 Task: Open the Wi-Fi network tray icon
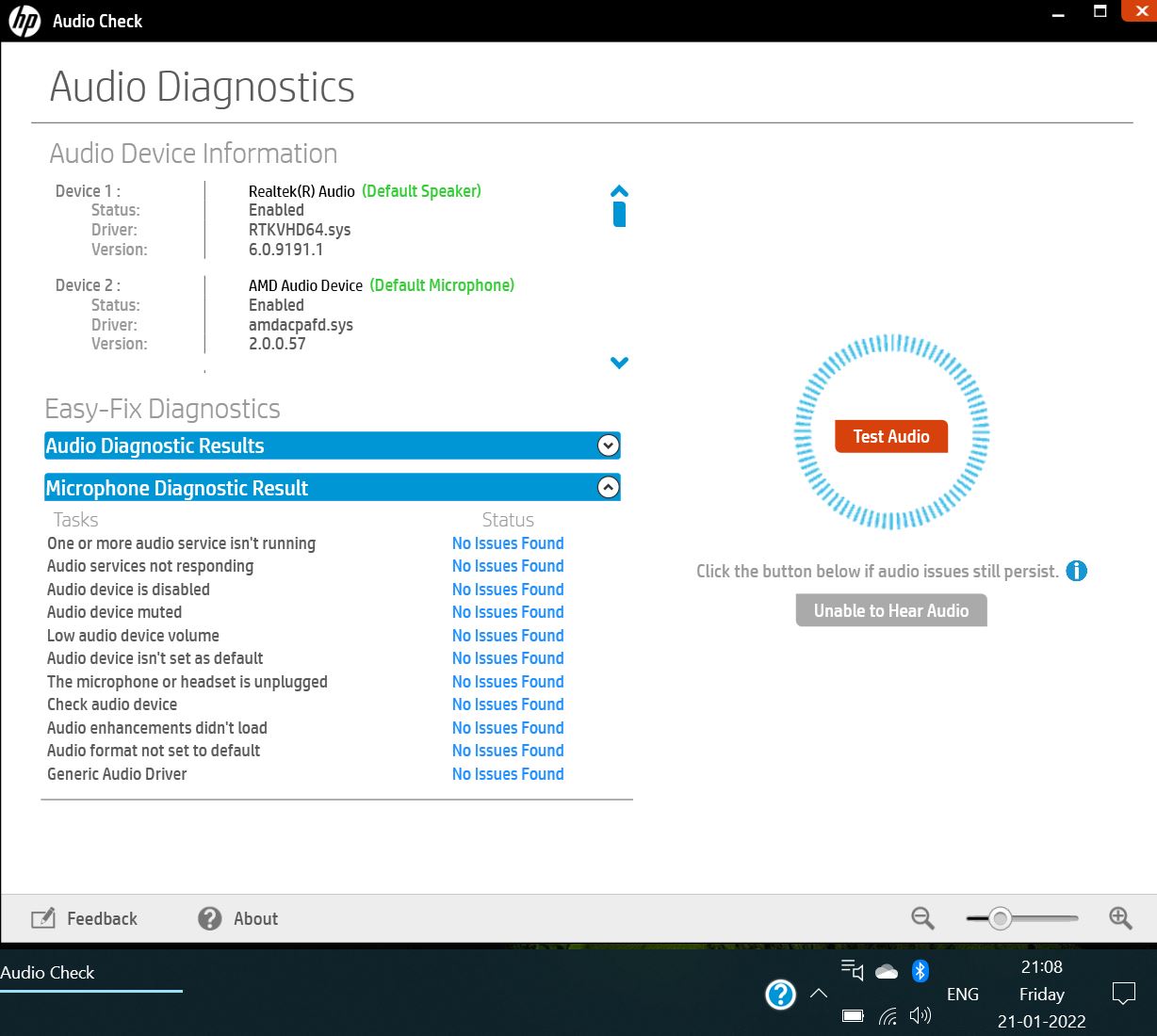888,1015
